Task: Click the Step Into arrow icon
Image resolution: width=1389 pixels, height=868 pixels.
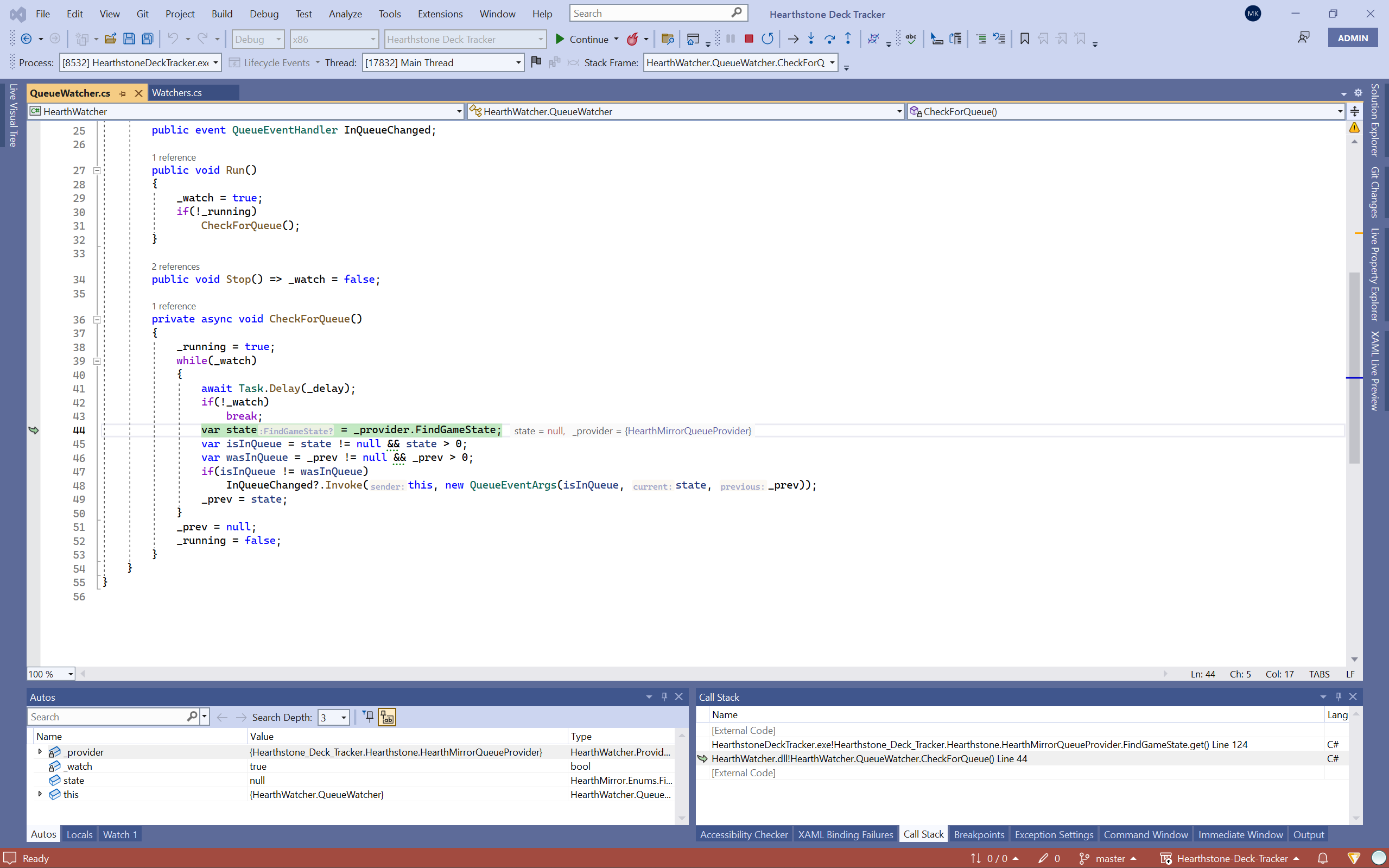Action: (x=811, y=39)
